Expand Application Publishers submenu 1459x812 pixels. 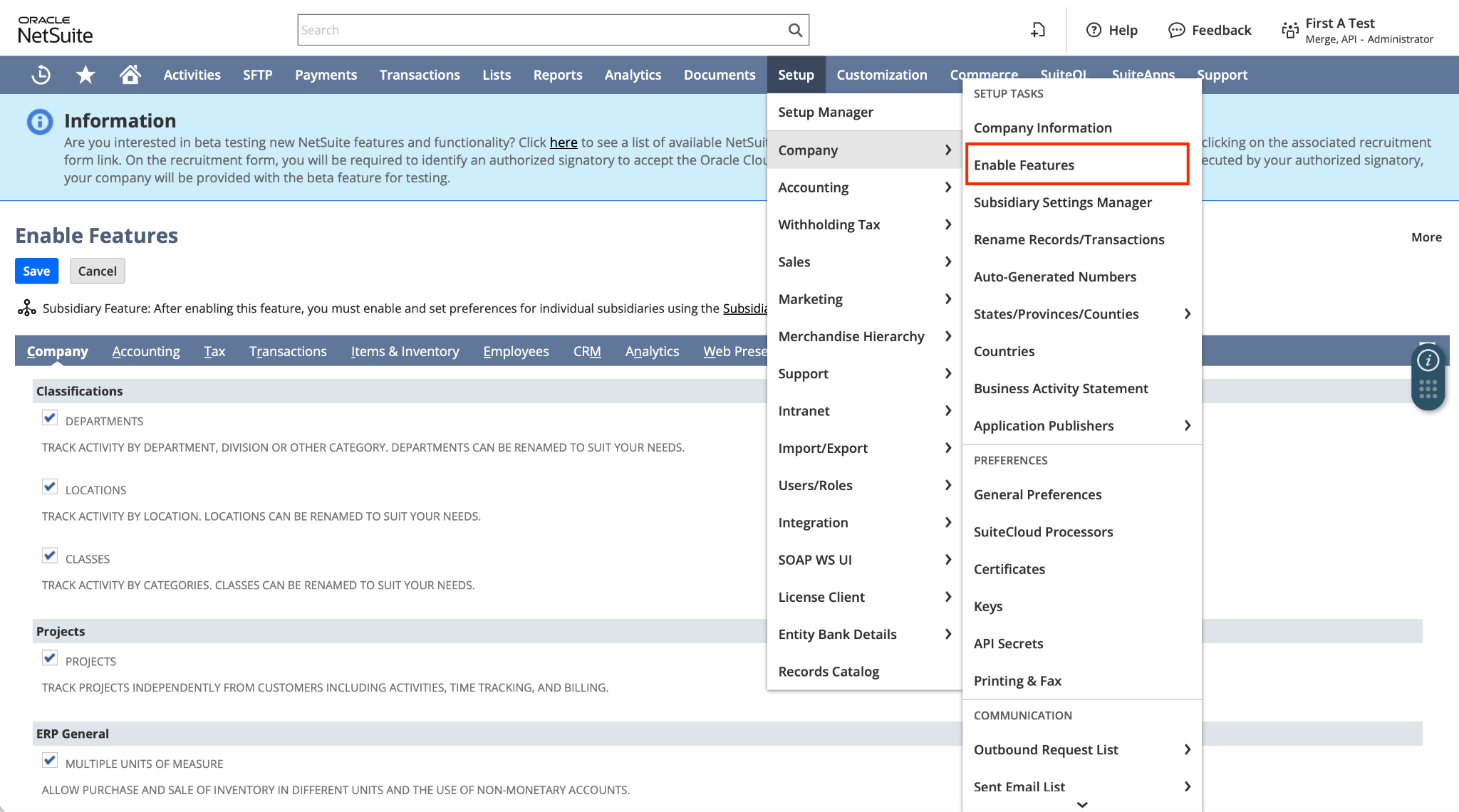tap(1081, 425)
